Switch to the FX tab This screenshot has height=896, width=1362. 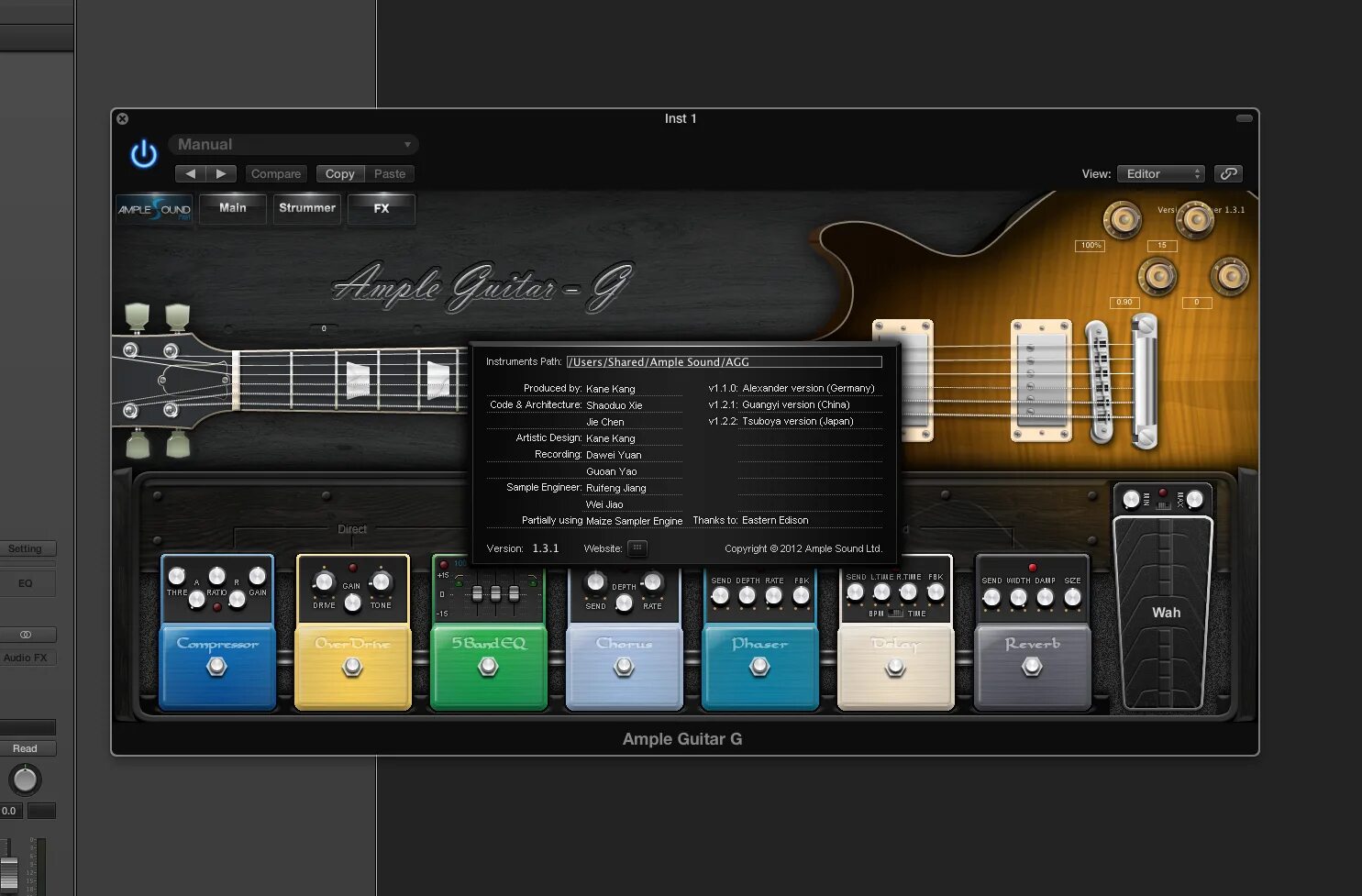[x=382, y=208]
